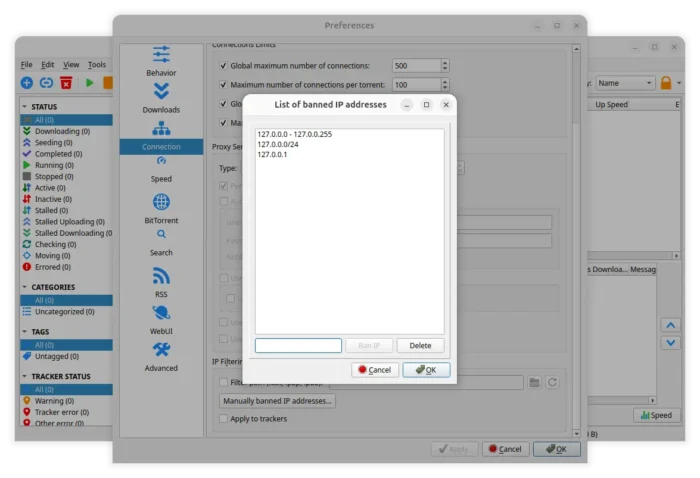Click the Preferences vertical scrollbar
The width and height of the screenshot is (700, 478).
(576, 241)
